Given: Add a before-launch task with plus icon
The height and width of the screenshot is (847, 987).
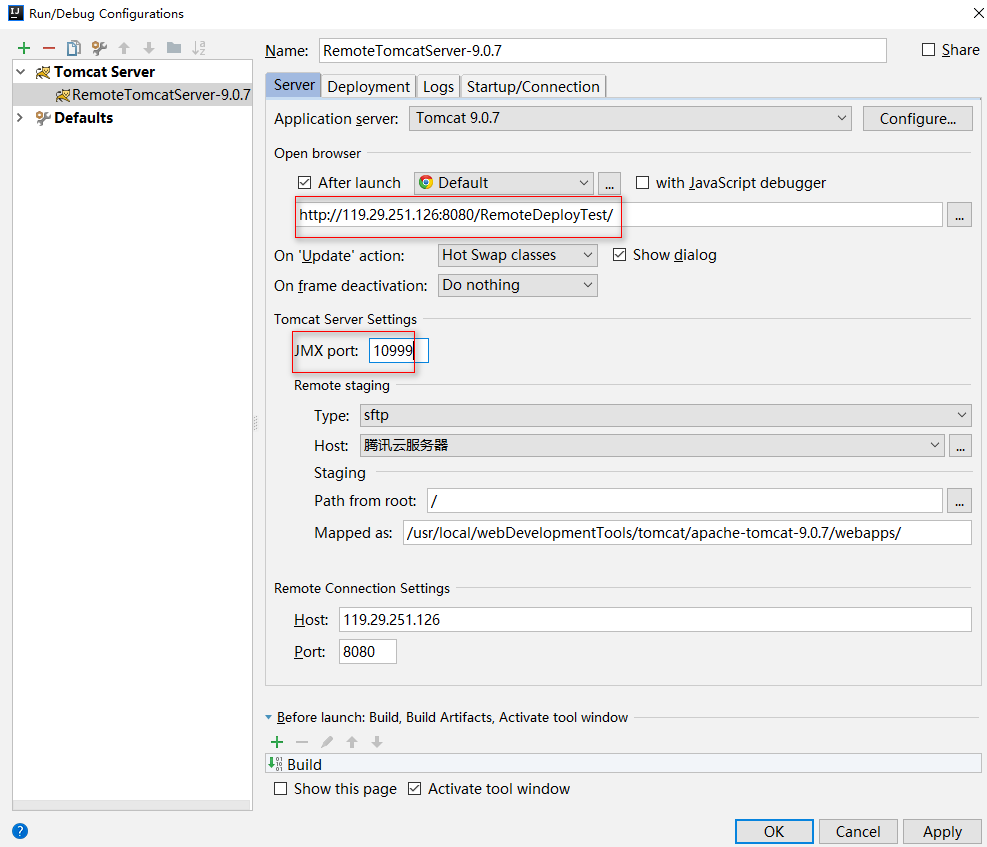Looking at the screenshot, I should (x=277, y=742).
